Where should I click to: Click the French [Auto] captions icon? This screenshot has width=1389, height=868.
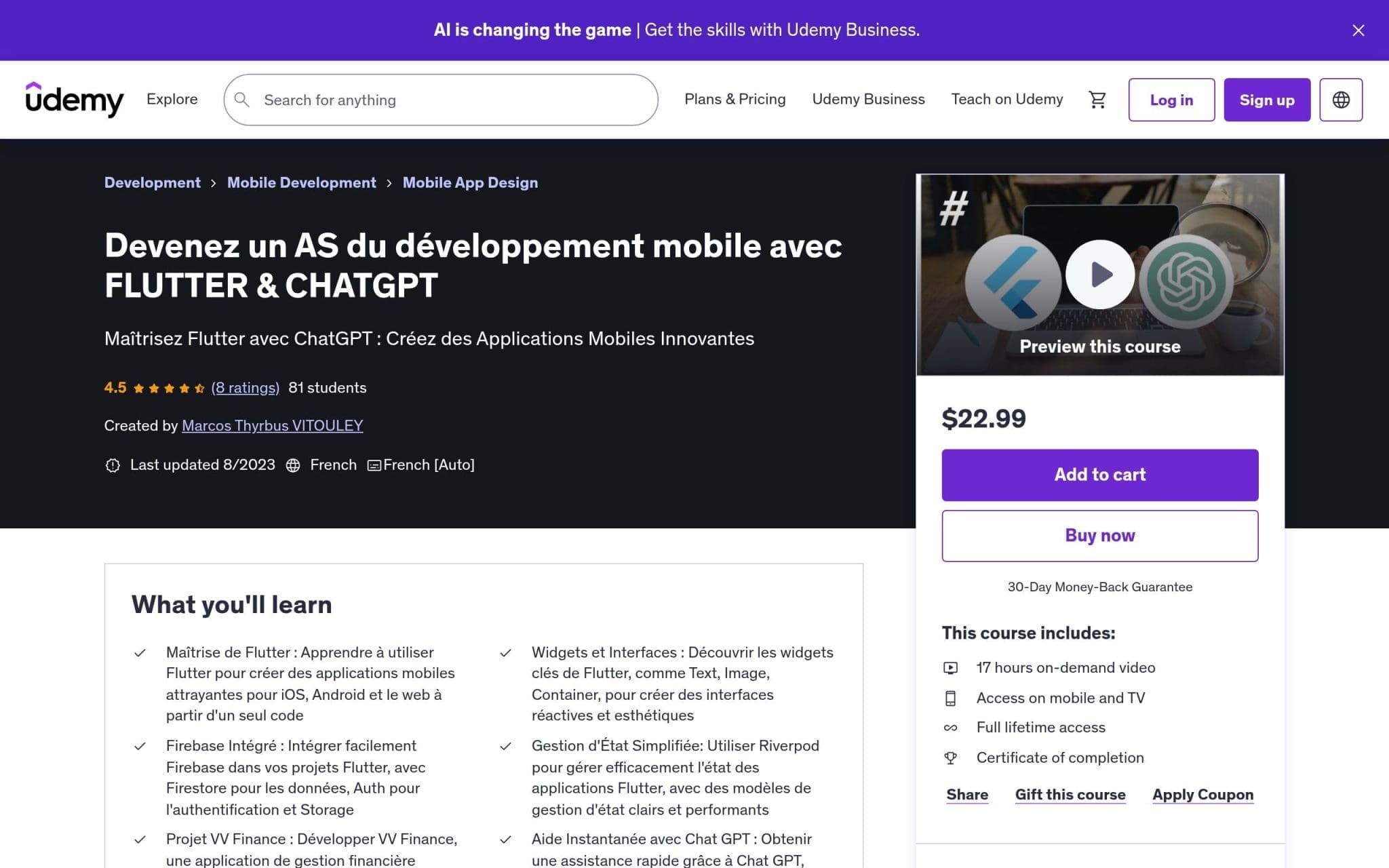click(374, 465)
